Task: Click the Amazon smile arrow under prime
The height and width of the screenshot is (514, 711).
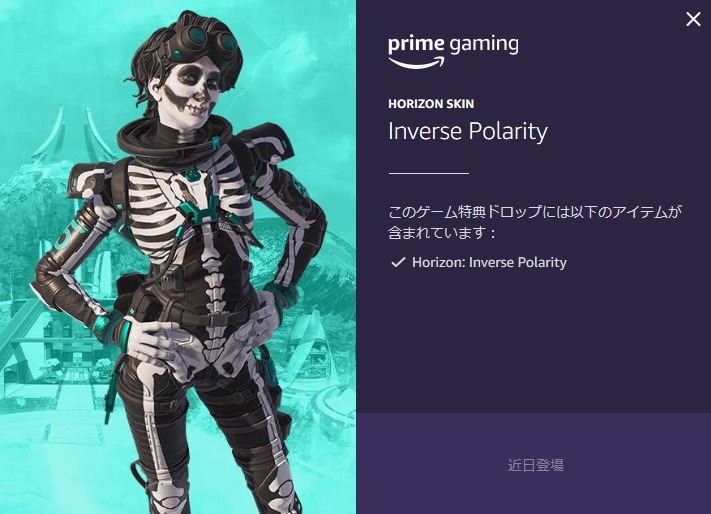Action: [x=416, y=62]
